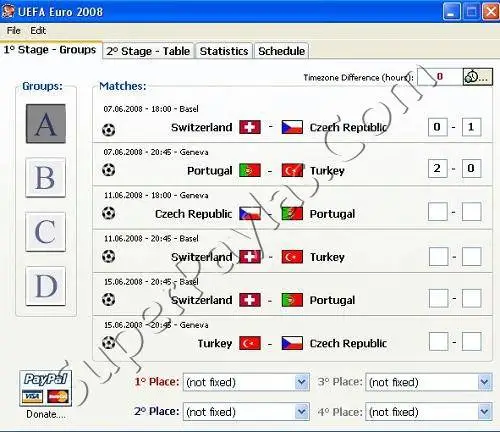Click Turkey flag in the 15.06.2008 Geneva match
The width and height of the screenshot is (500, 432).
(x=250, y=343)
